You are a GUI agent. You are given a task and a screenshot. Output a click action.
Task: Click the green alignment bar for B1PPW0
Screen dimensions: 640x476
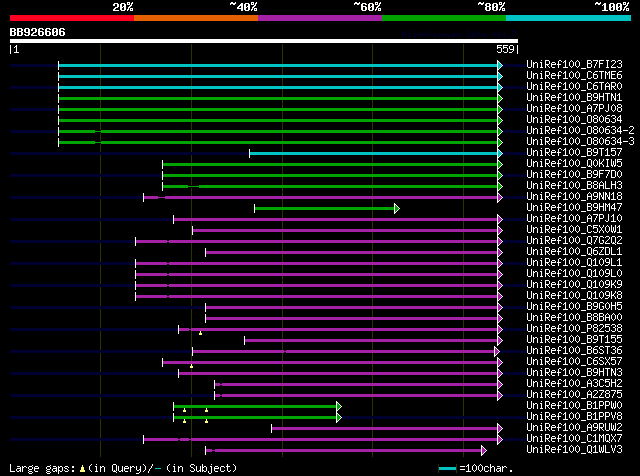[255, 407]
